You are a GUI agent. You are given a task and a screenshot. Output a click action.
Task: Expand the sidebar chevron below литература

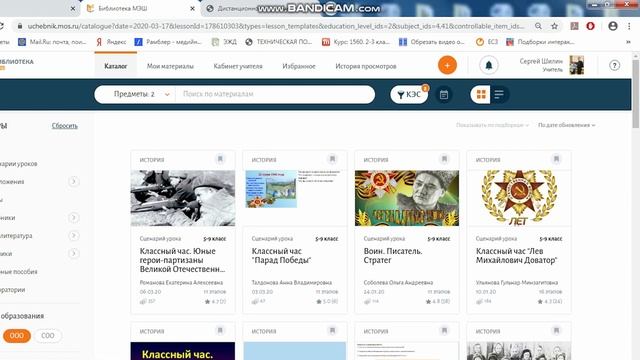[x=73, y=253]
